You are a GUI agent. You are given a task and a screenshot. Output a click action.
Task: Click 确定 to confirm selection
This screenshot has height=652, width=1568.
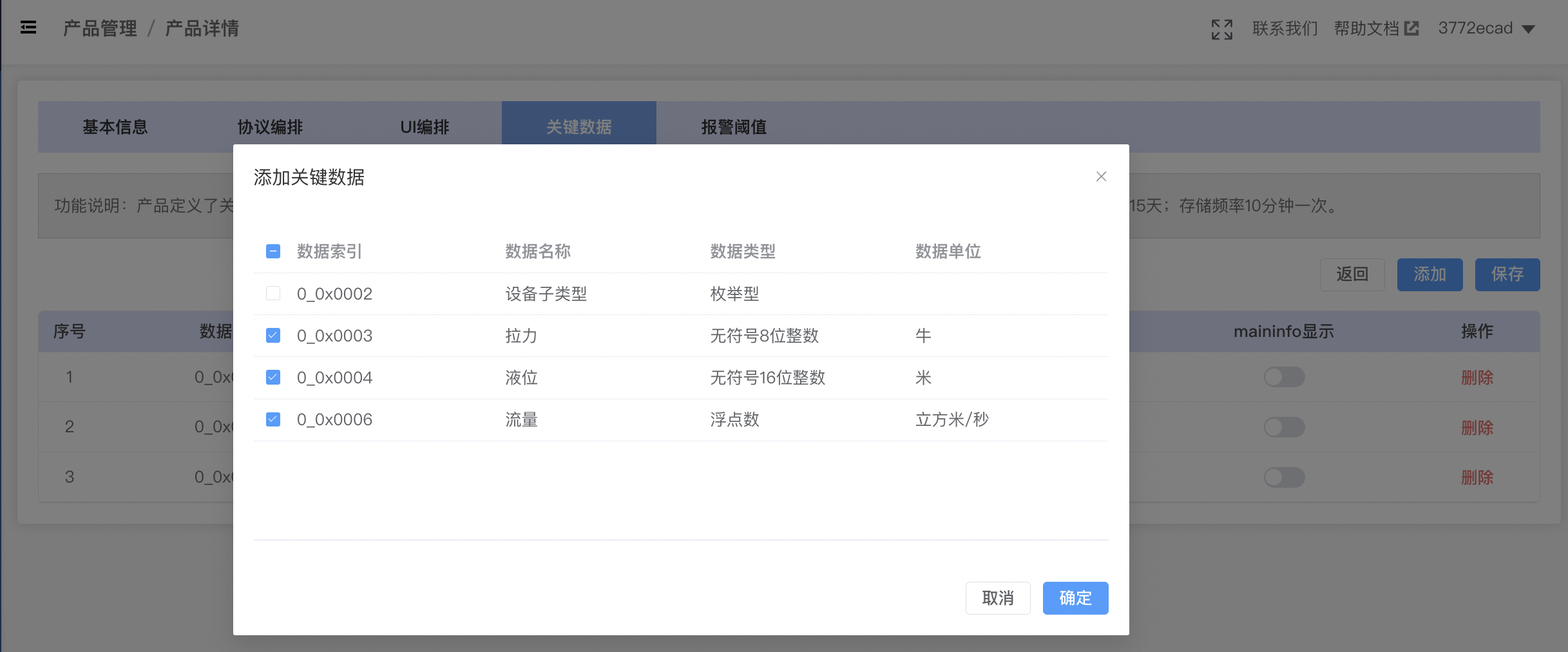[1075, 598]
